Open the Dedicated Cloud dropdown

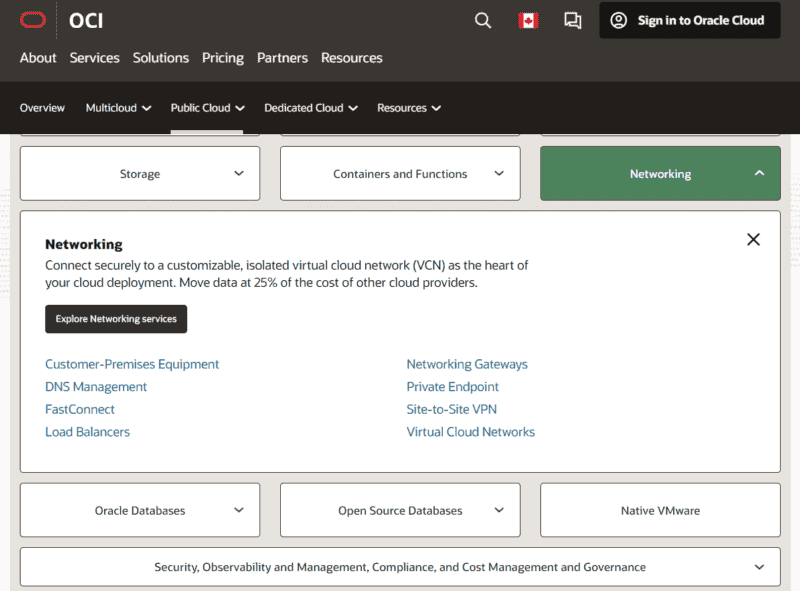pyautogui.click(x=310, y=108)
